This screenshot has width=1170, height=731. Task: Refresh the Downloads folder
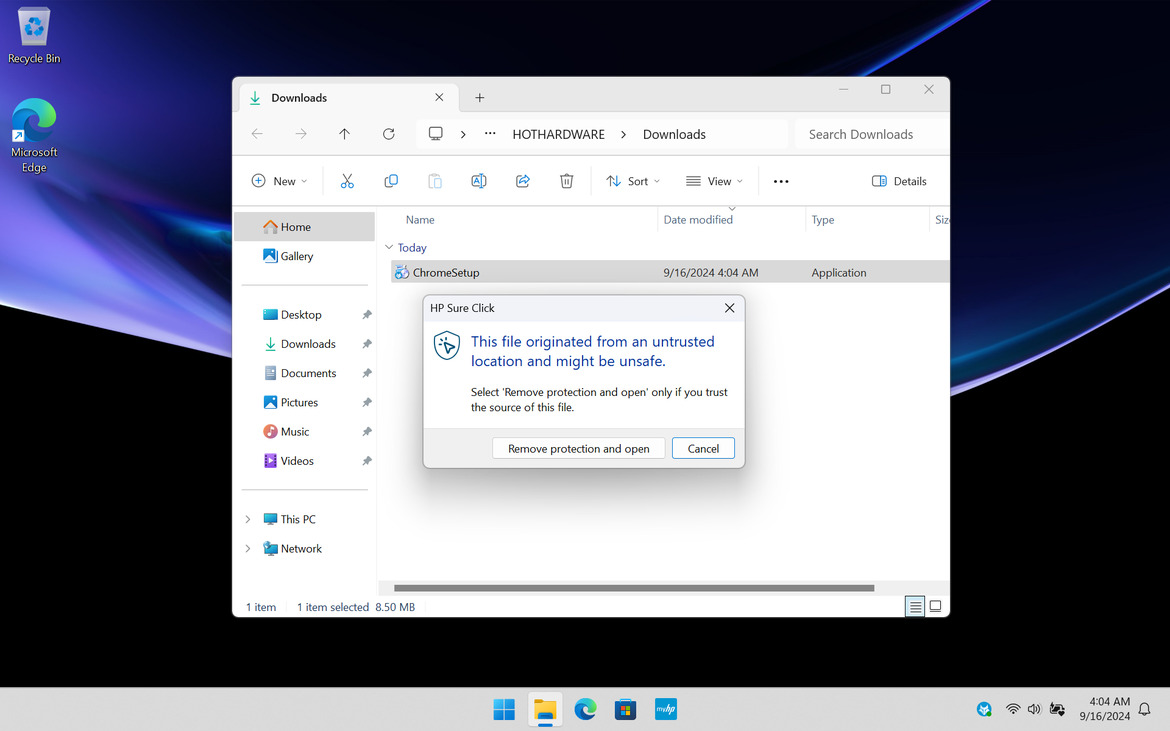[x=389, y=134]
